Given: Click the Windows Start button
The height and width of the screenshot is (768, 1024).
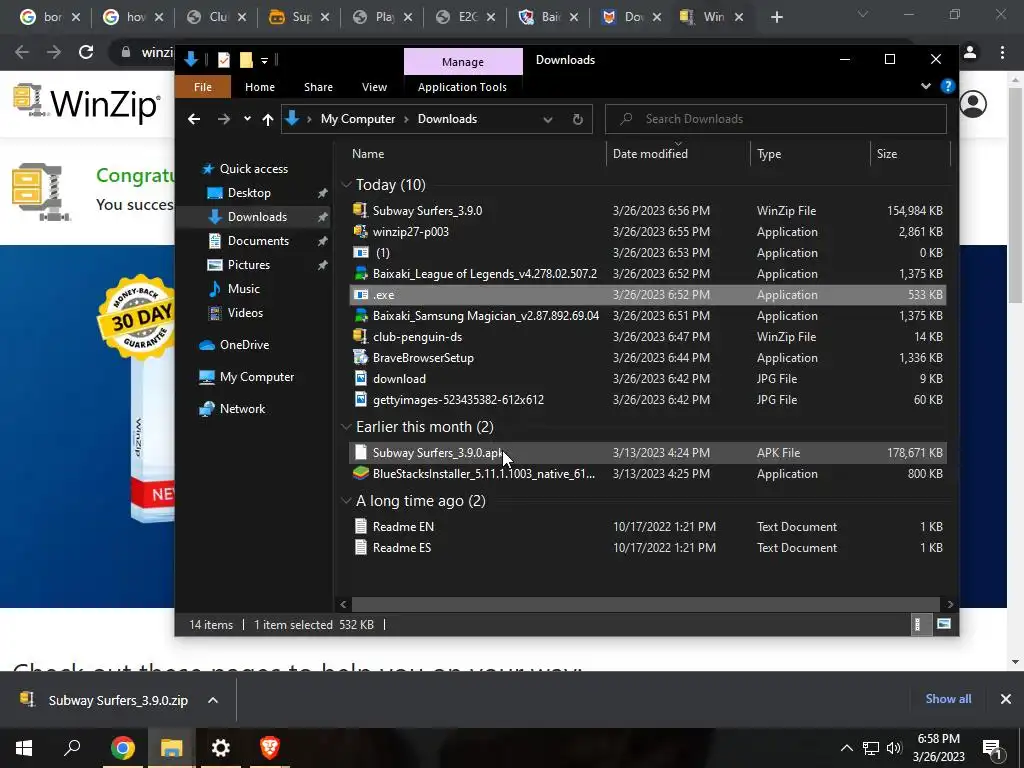Looking at the screenshot, I should coord(24,748).
